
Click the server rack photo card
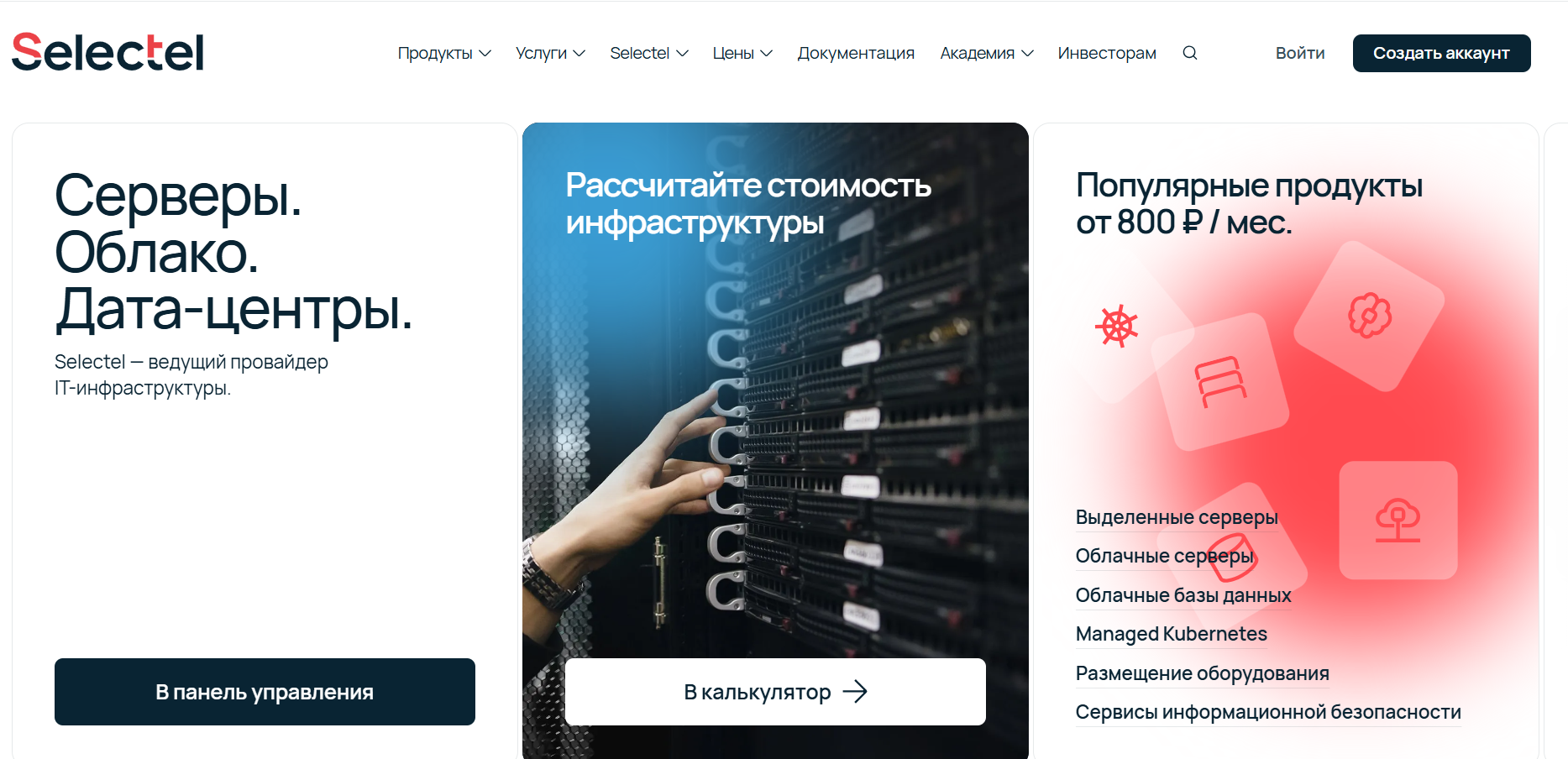(x=775, y=441)
